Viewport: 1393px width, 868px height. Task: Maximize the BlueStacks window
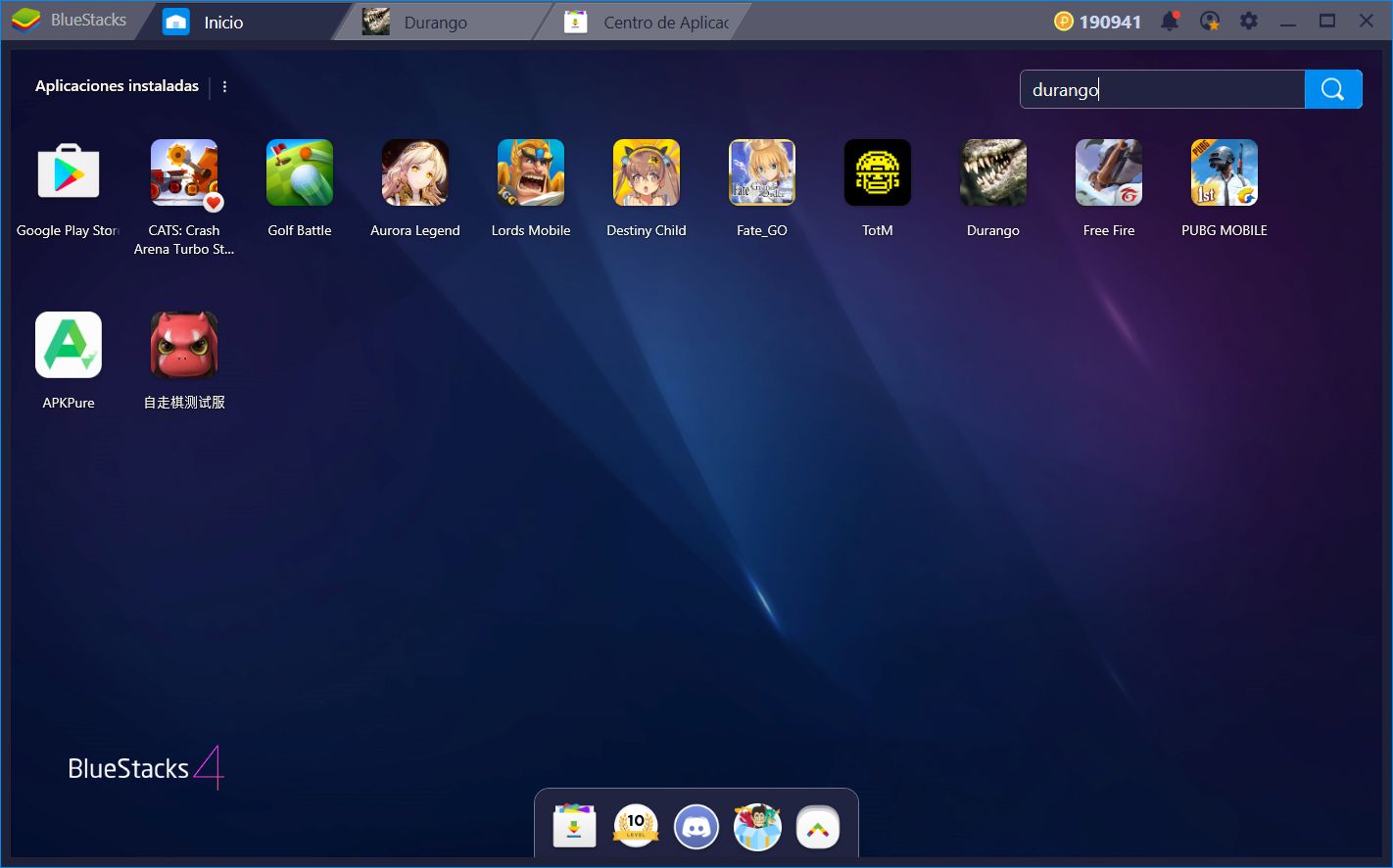1327,21
